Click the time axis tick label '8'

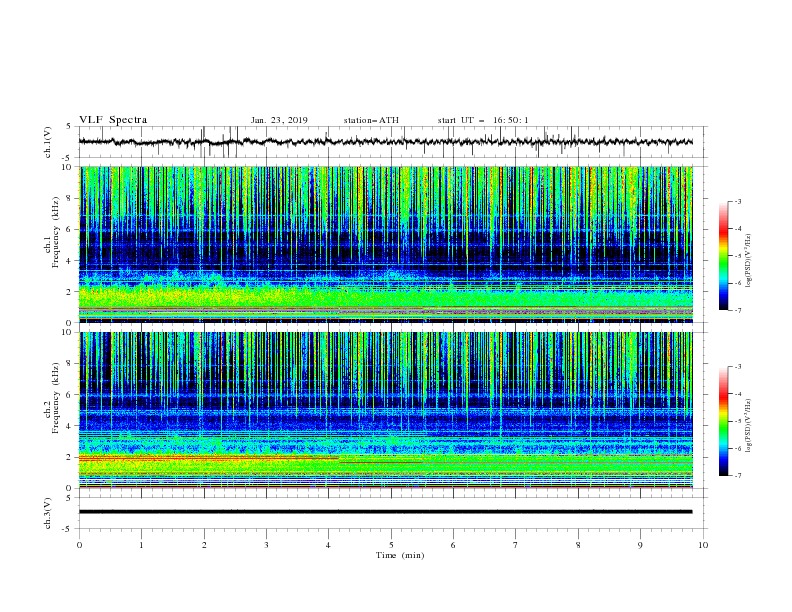click(x=578, y=545)
